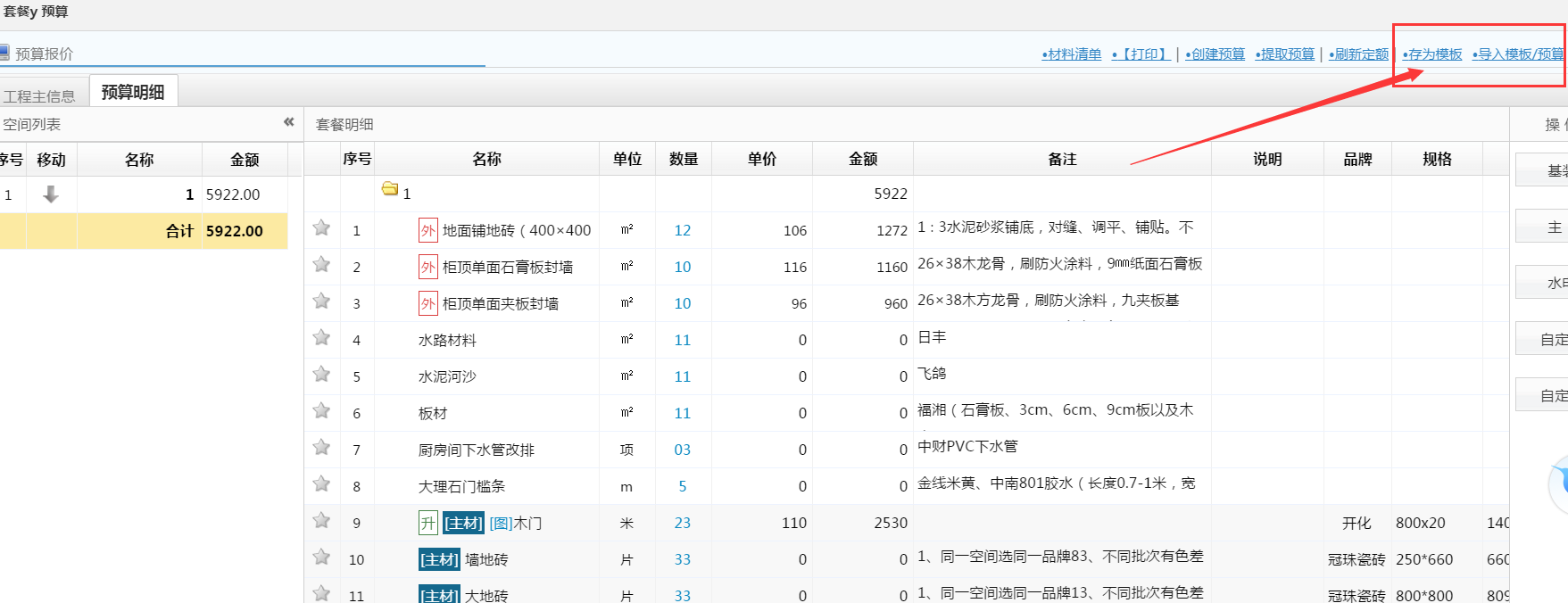The image size is (1568, 603).
Task: Select the 预算明细 tab
Action: click(x=133, y=93)
